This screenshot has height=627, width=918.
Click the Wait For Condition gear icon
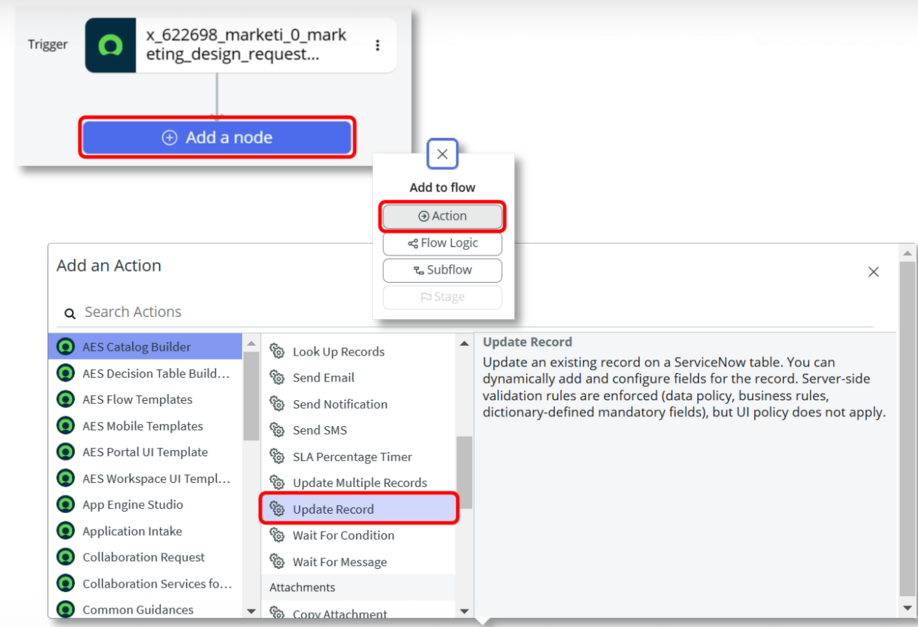[x=277, y=535]
